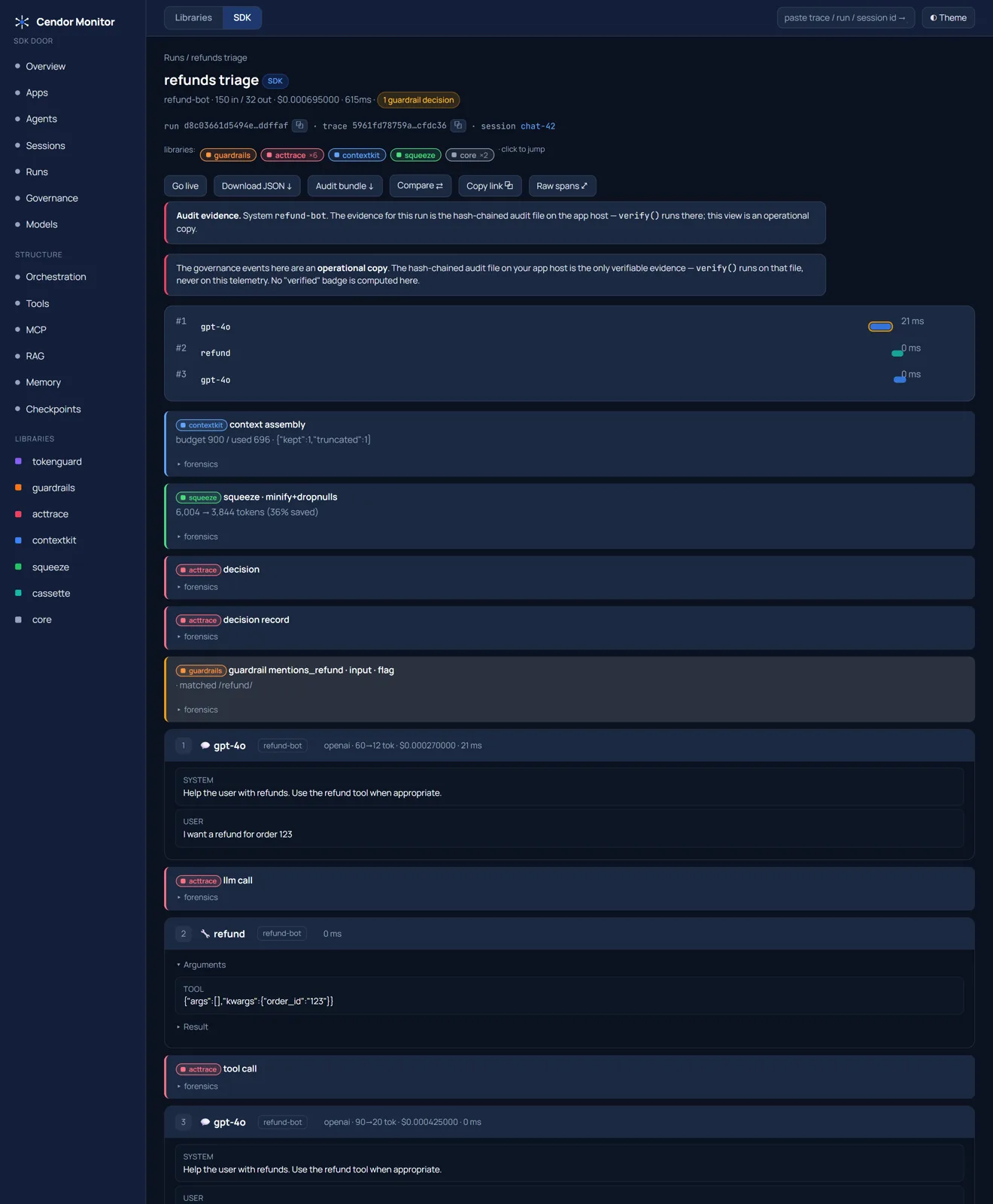Switch to the Libraries tab
Viewport: 993px width, 1204px height.
[193, 18]
